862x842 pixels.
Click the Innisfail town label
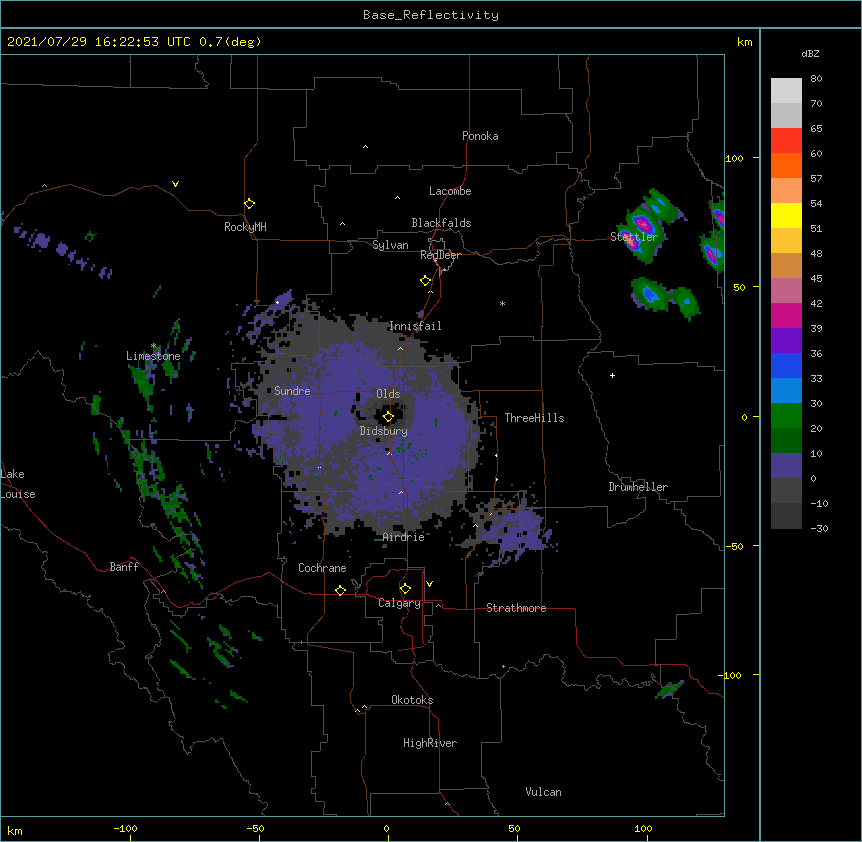[x=415, y=326]
